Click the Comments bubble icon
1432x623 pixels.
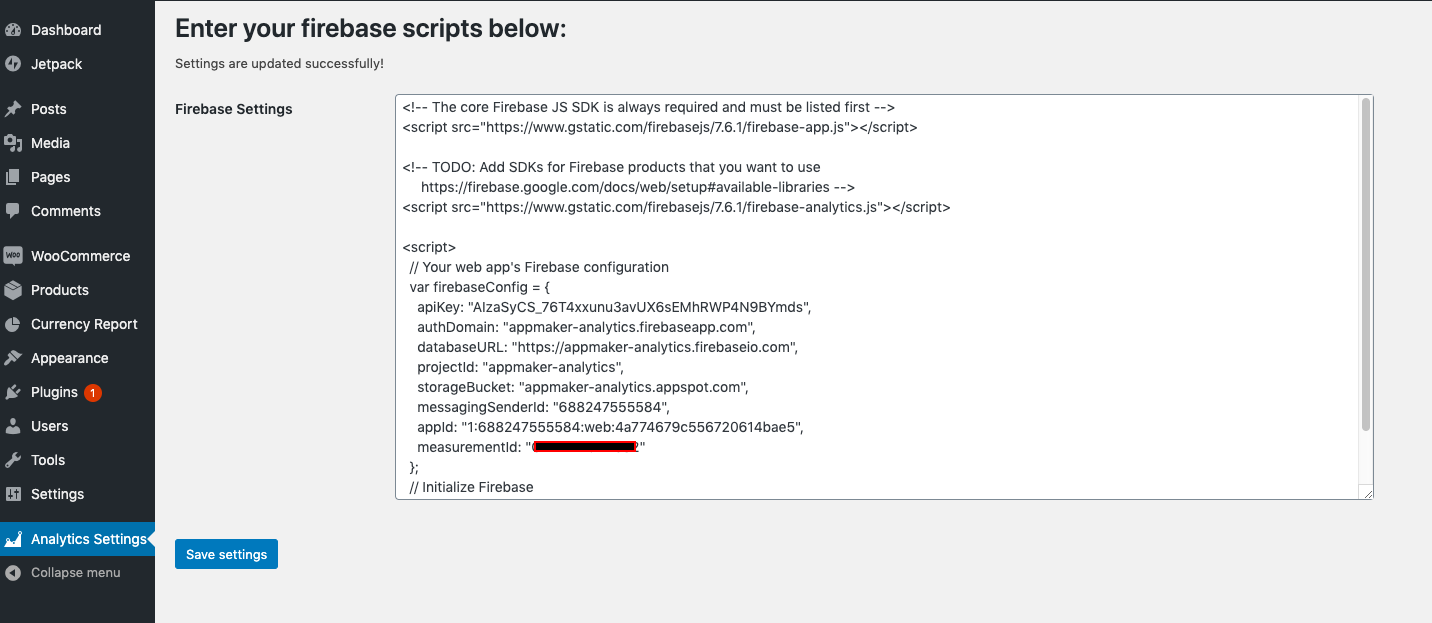[13, 211]
